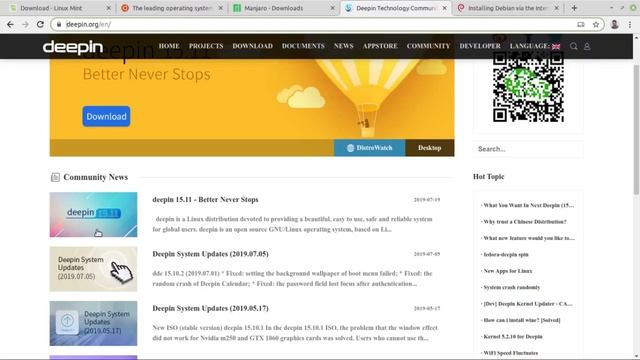Open 'Why trust a Chinese Distribution?' topic
The height and width of the screenshot is (360, 640).
click(524, 222)
